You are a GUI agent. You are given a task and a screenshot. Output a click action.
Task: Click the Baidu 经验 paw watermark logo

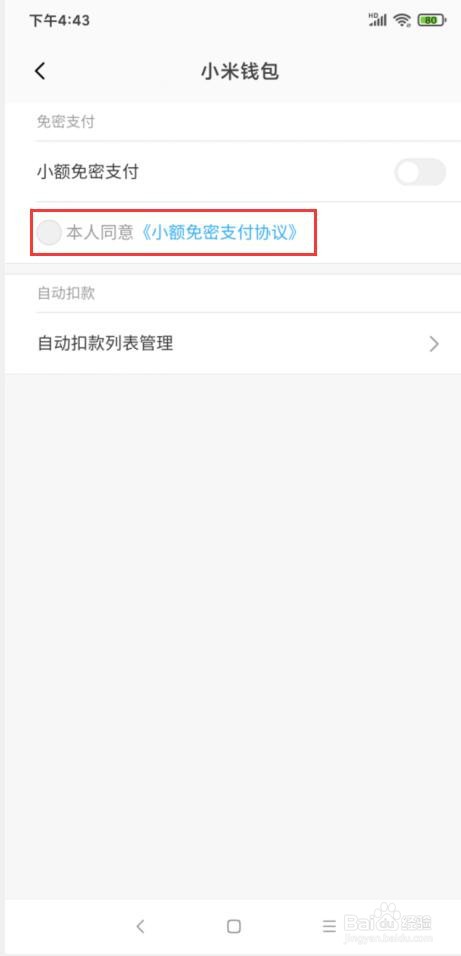coord(388,916)
